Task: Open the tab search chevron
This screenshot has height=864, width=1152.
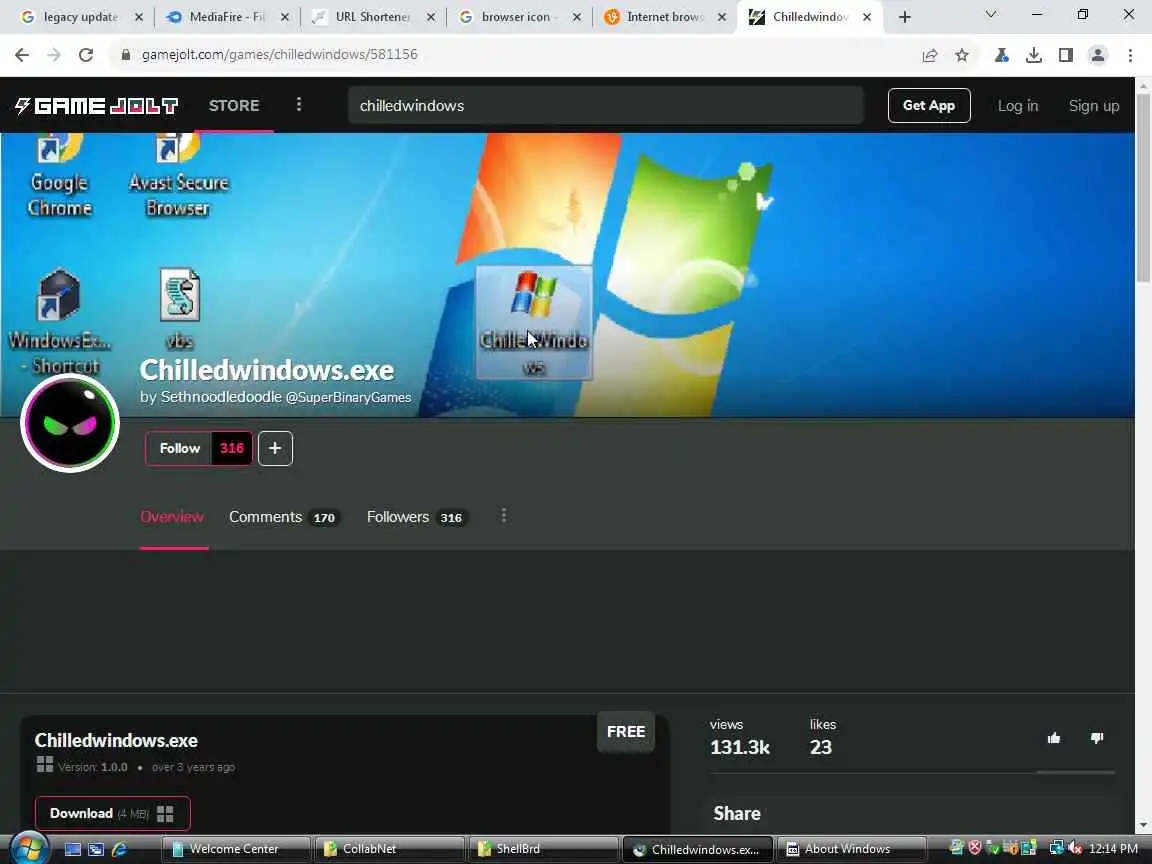Action: (990, 15)
